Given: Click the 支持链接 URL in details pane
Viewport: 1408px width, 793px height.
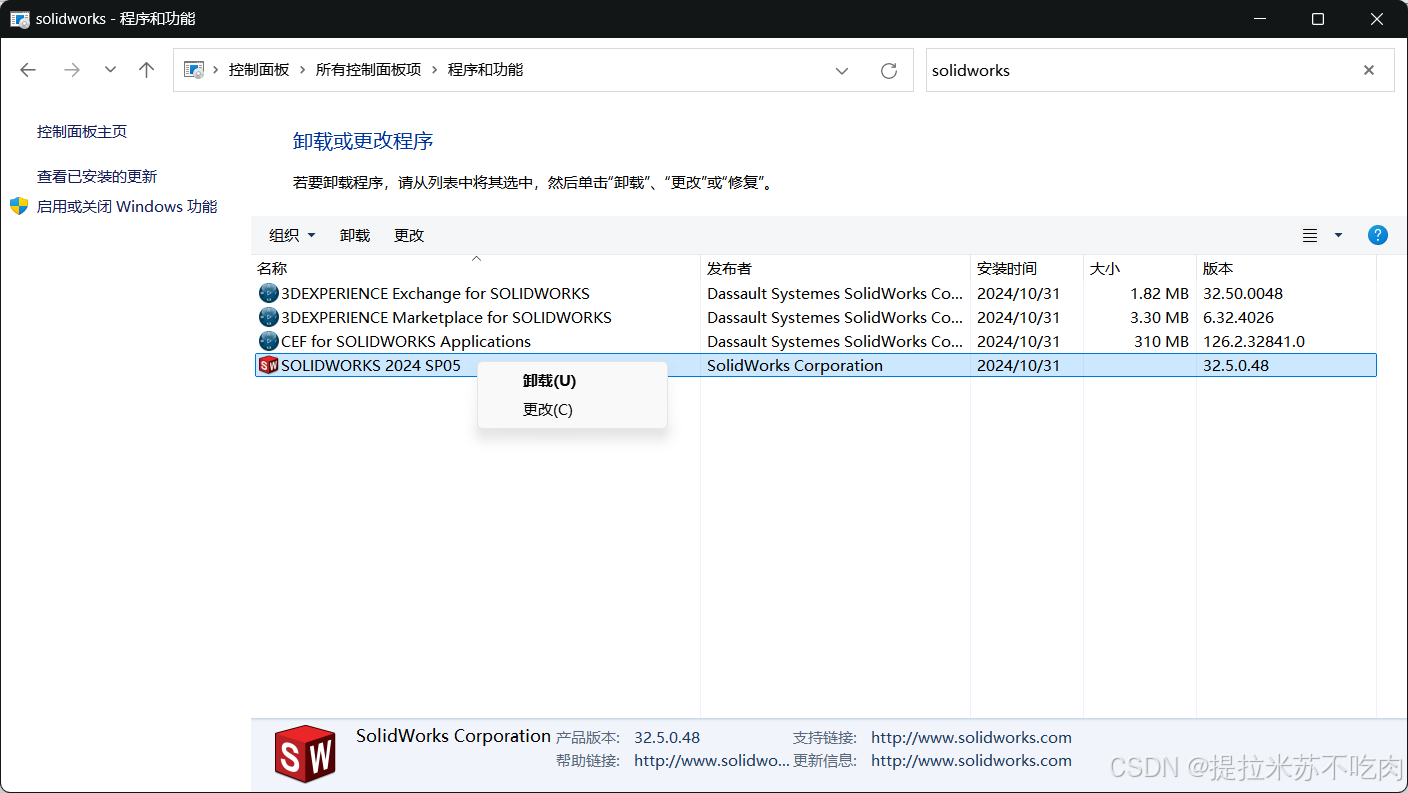Looking at the screenshot, I should click(971, 738).
